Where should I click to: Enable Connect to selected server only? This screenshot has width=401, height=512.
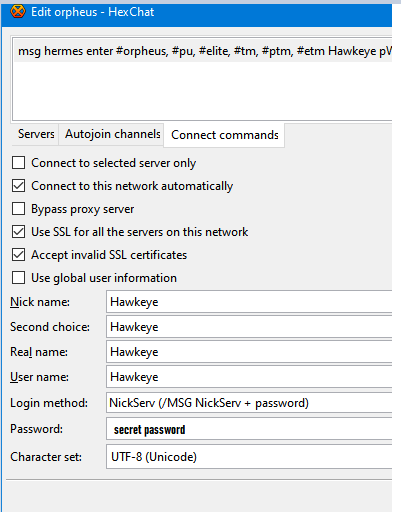[18, 163]
